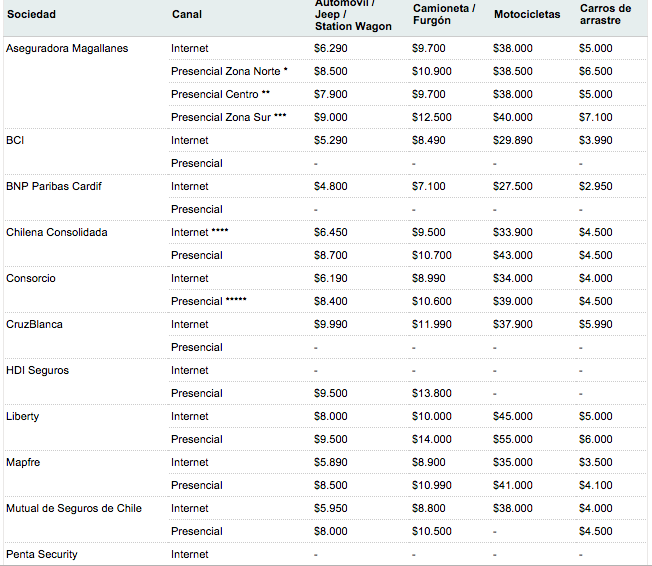Screen dimensions: 652x566
Task: Click the $14.000 camioneta price
Action: [x=432, y=439]
